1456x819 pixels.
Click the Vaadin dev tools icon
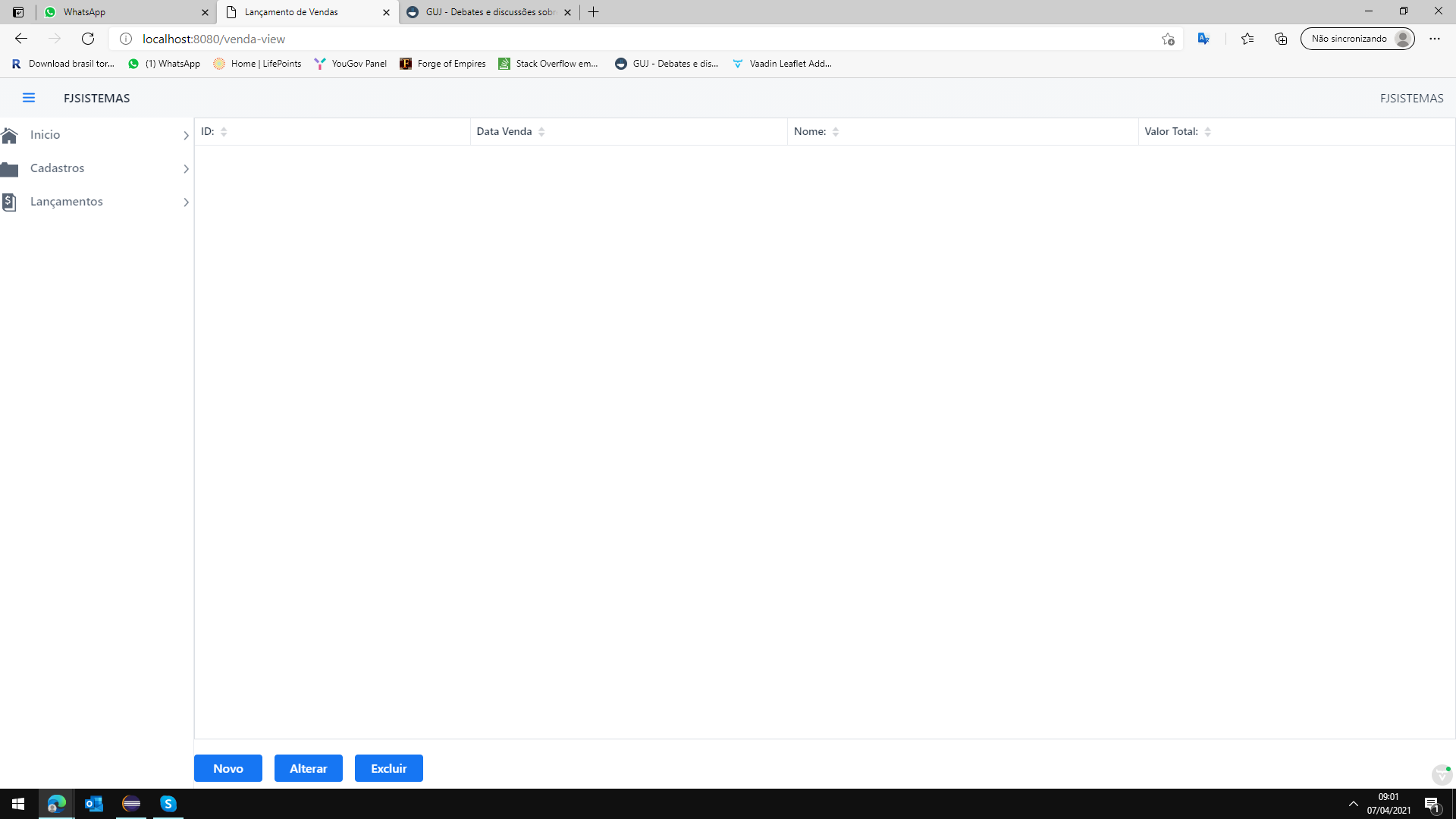(1442, 774)
